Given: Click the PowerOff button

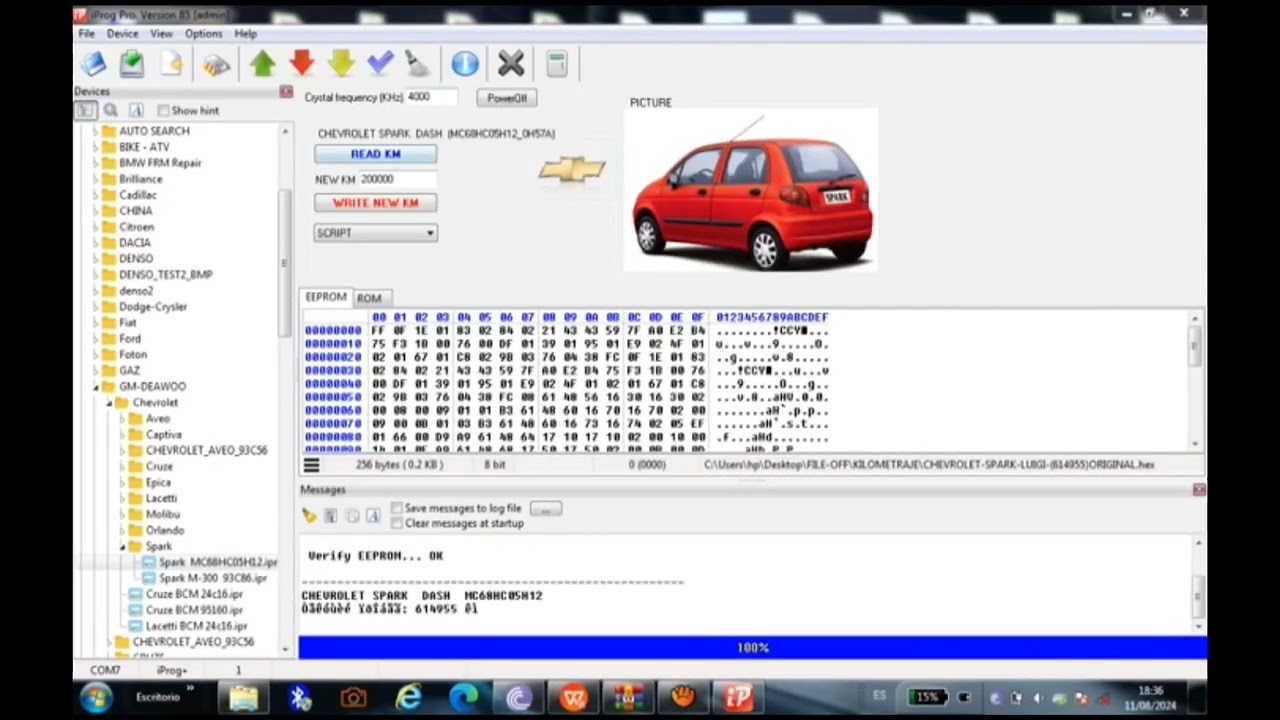Looking at the screenshot, I should (x=507, y=98).
